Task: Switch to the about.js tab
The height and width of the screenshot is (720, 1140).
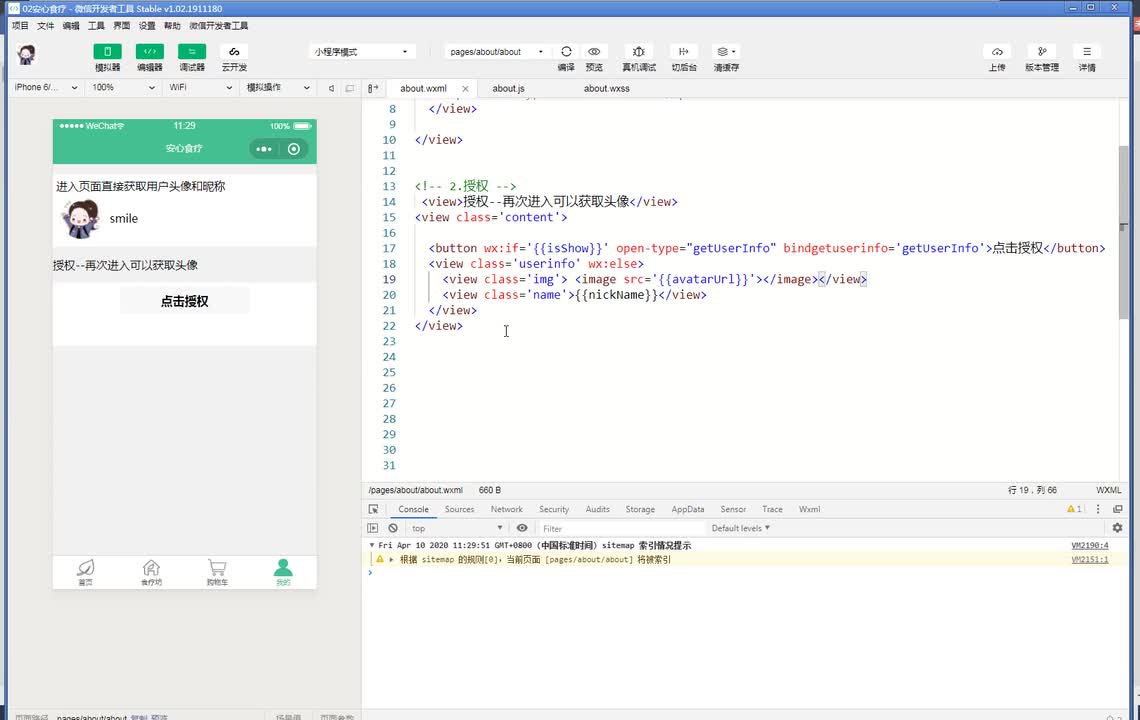Action: [508, 88]
